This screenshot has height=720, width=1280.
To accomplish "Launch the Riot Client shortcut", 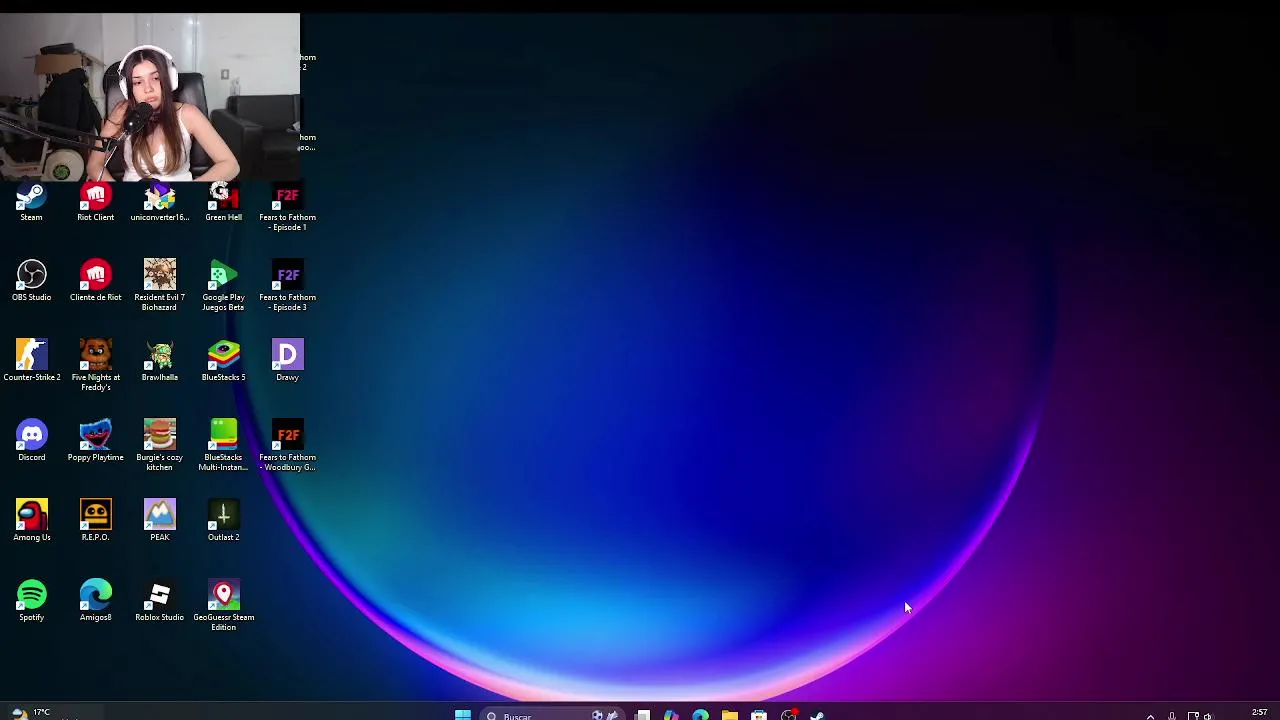I will [x=95, y=201].
